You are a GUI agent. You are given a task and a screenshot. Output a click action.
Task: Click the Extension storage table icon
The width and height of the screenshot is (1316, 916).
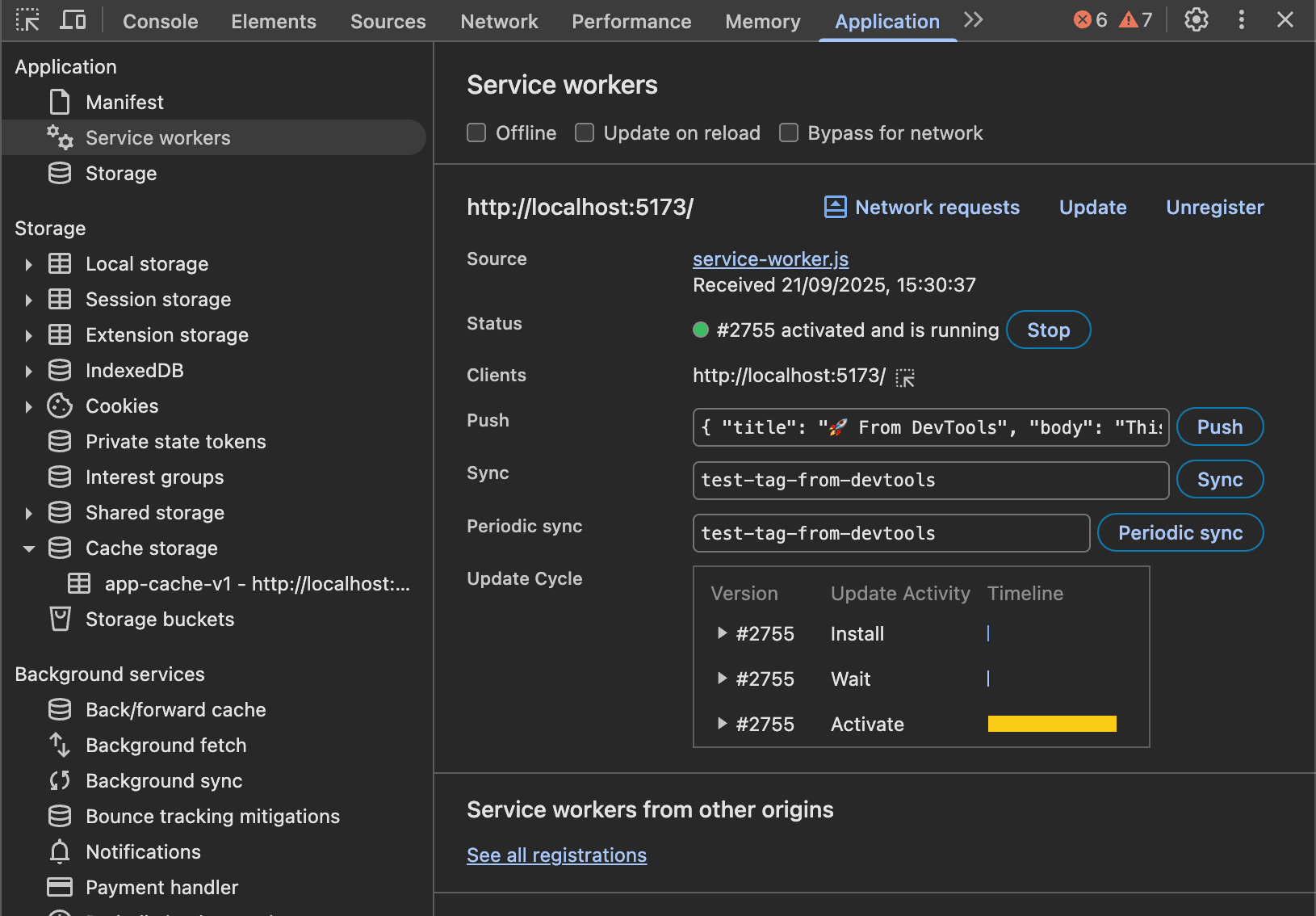tap(60, 335)
